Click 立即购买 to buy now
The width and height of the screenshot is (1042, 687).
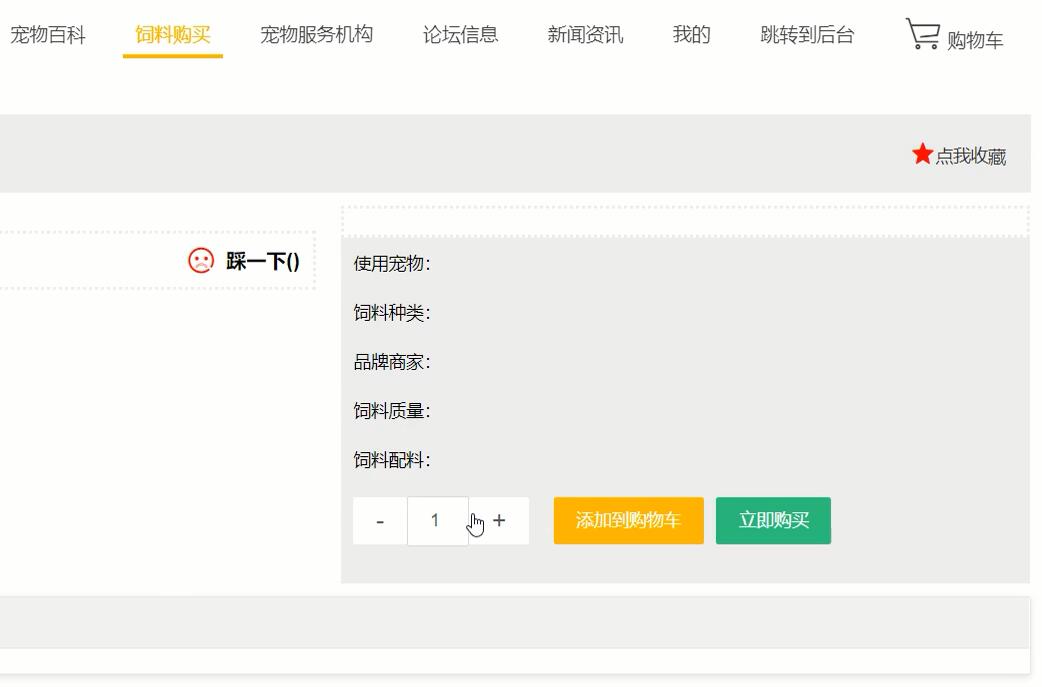point(773,520)
